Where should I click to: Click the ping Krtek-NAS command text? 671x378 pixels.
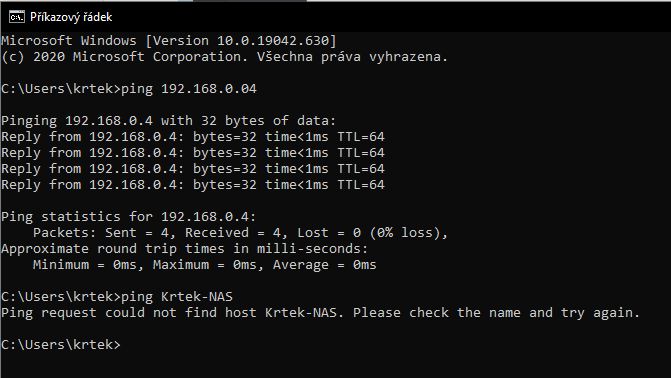coord(177,297)
